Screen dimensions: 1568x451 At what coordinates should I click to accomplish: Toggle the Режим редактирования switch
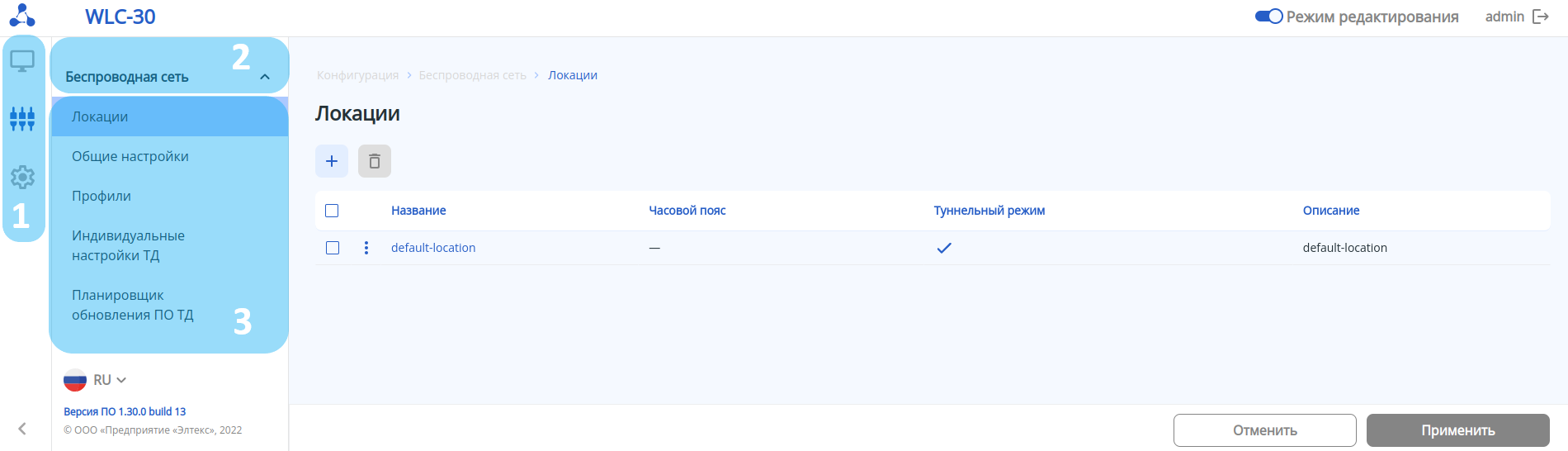tap(1268, 17)
